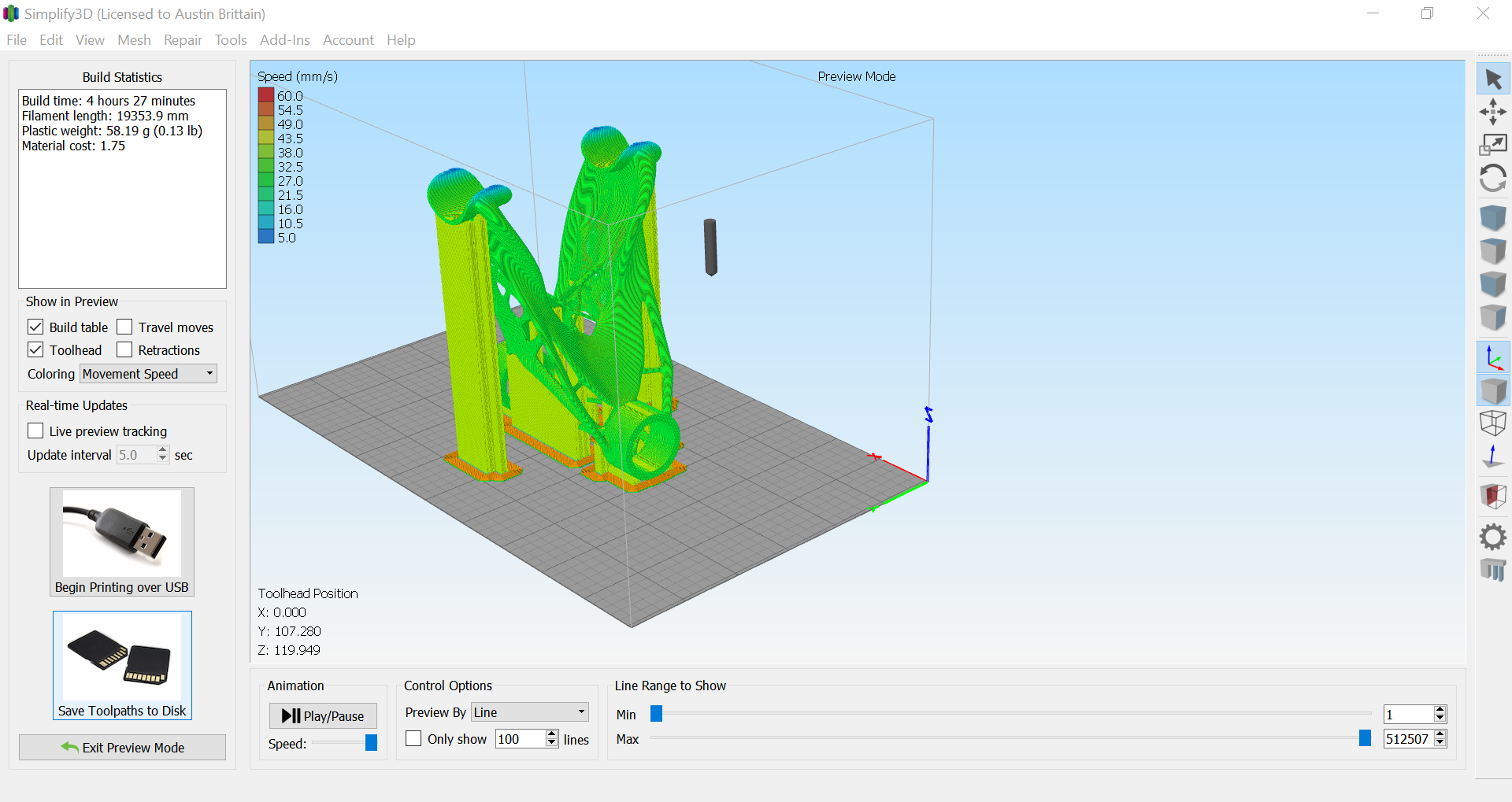This screenshot has height=802, width=1512.
Task: Select the arrow selection tool
Action: (x=1493, y=79)
